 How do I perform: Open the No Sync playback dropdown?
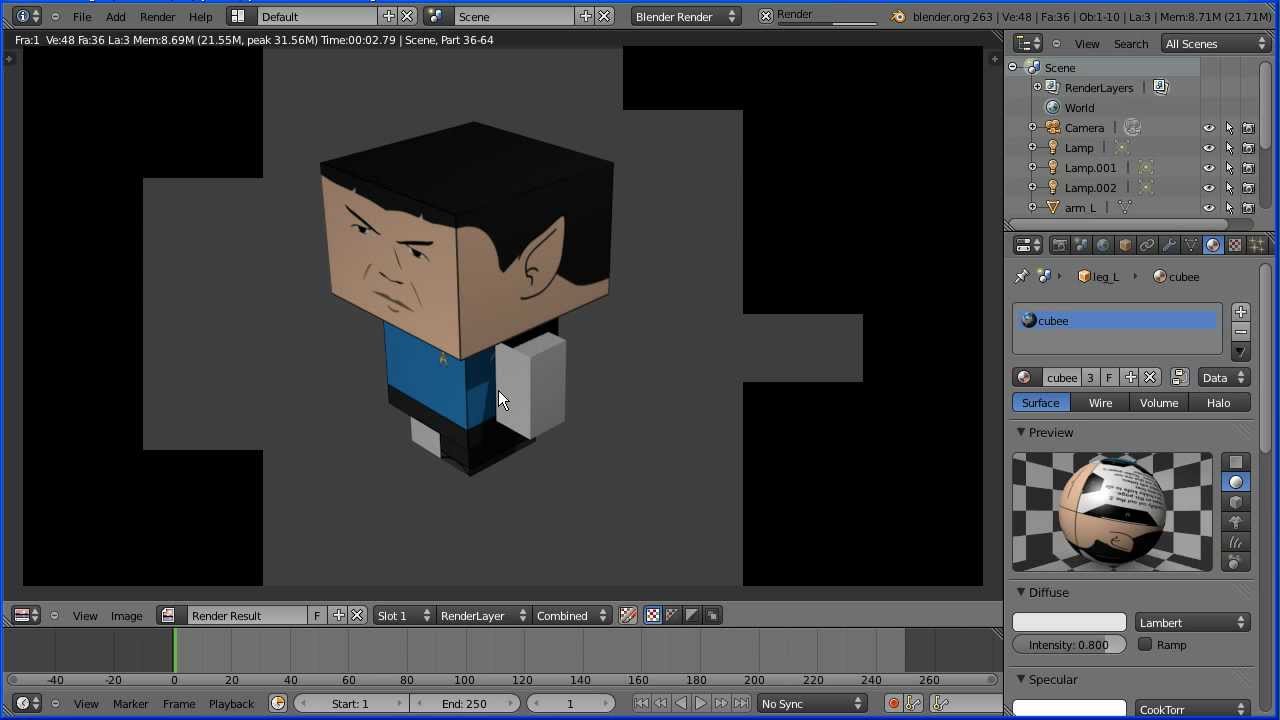pos(811,704)
